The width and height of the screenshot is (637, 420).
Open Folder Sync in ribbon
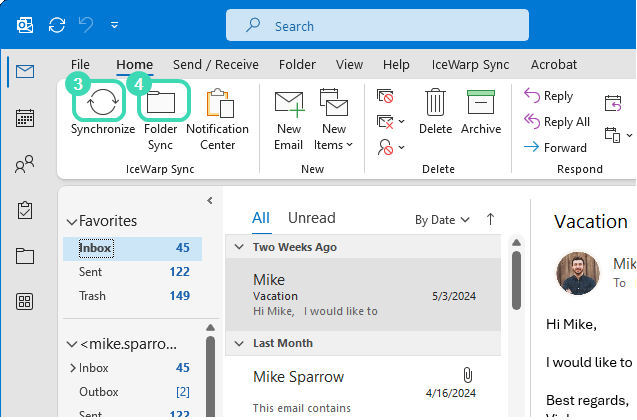(160, 104)
